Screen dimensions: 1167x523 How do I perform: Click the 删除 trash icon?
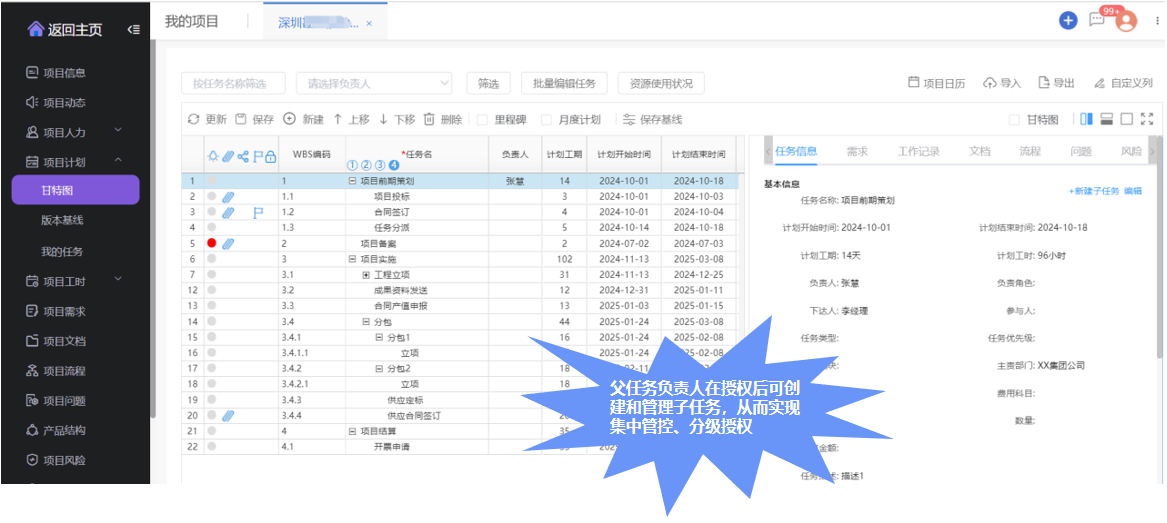point(429,119)
